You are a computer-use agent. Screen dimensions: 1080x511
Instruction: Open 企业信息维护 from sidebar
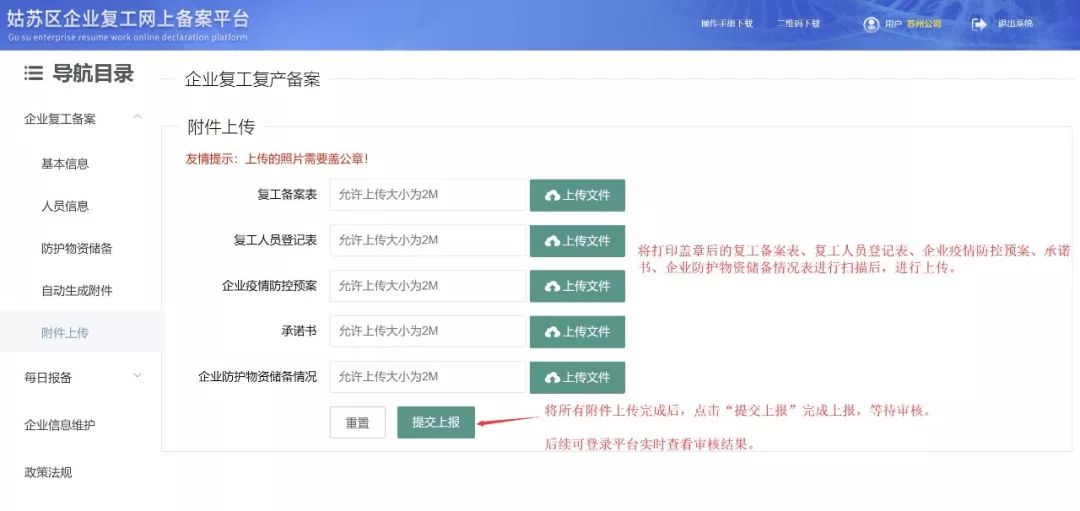coord(60,425)
